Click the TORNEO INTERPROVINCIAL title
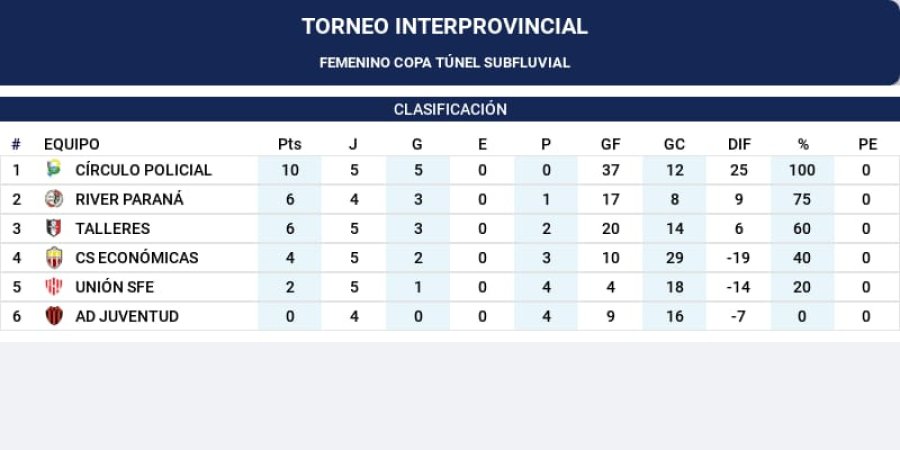 (445, 27)
